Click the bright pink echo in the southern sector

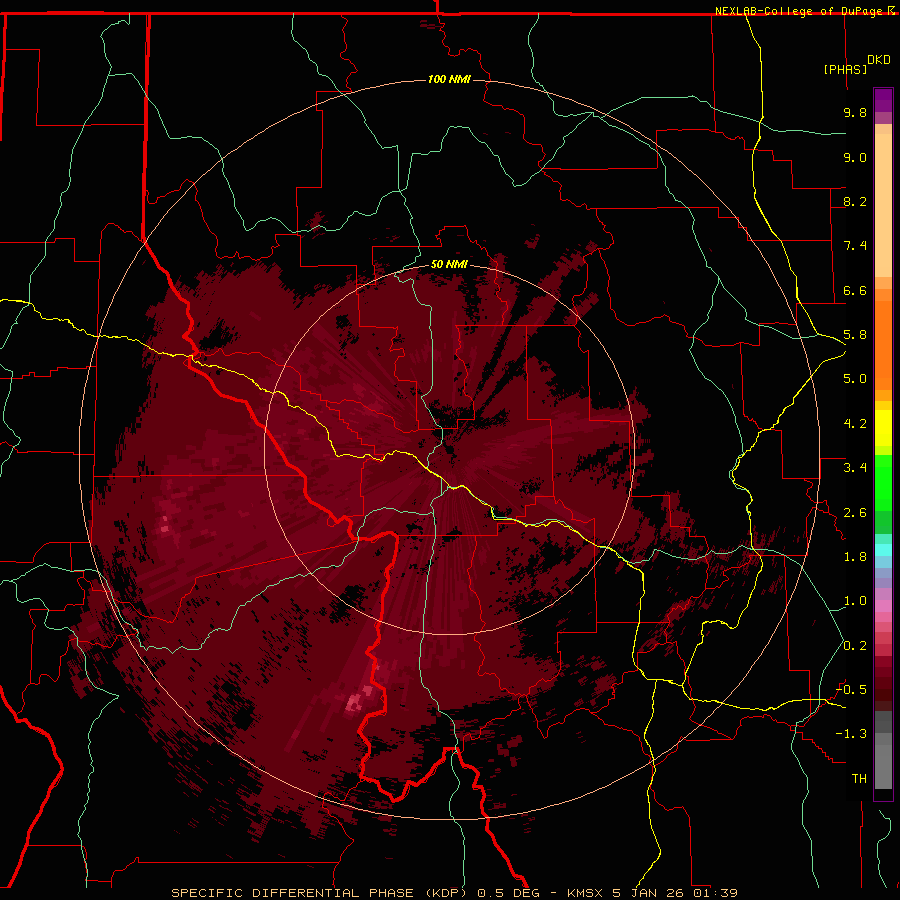354,702
